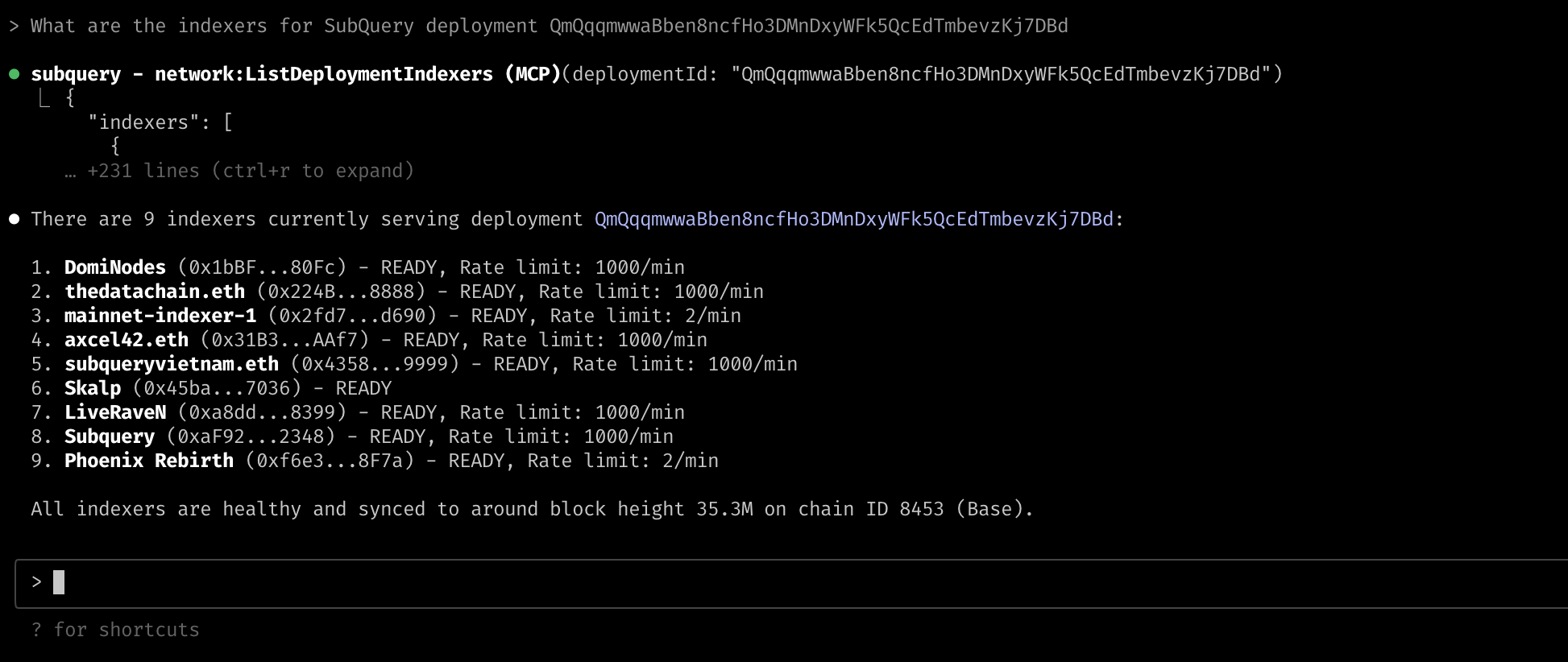Click 'Rate limit: 2/min' on mainnet-indexer-1 row

[645, 316]
